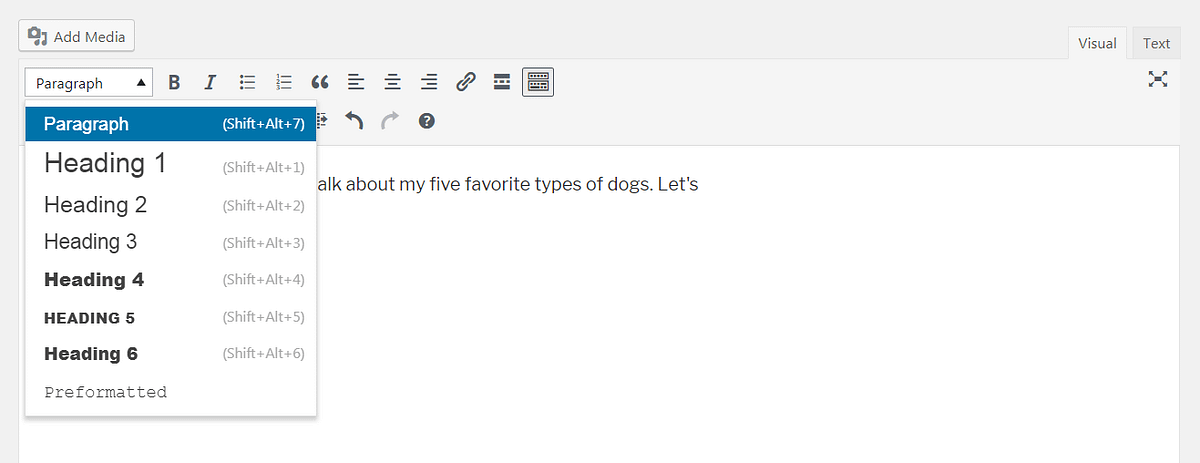The image size is (1200, 463).
Task: Pick the Preformatted format option
Action: (106, 392)
